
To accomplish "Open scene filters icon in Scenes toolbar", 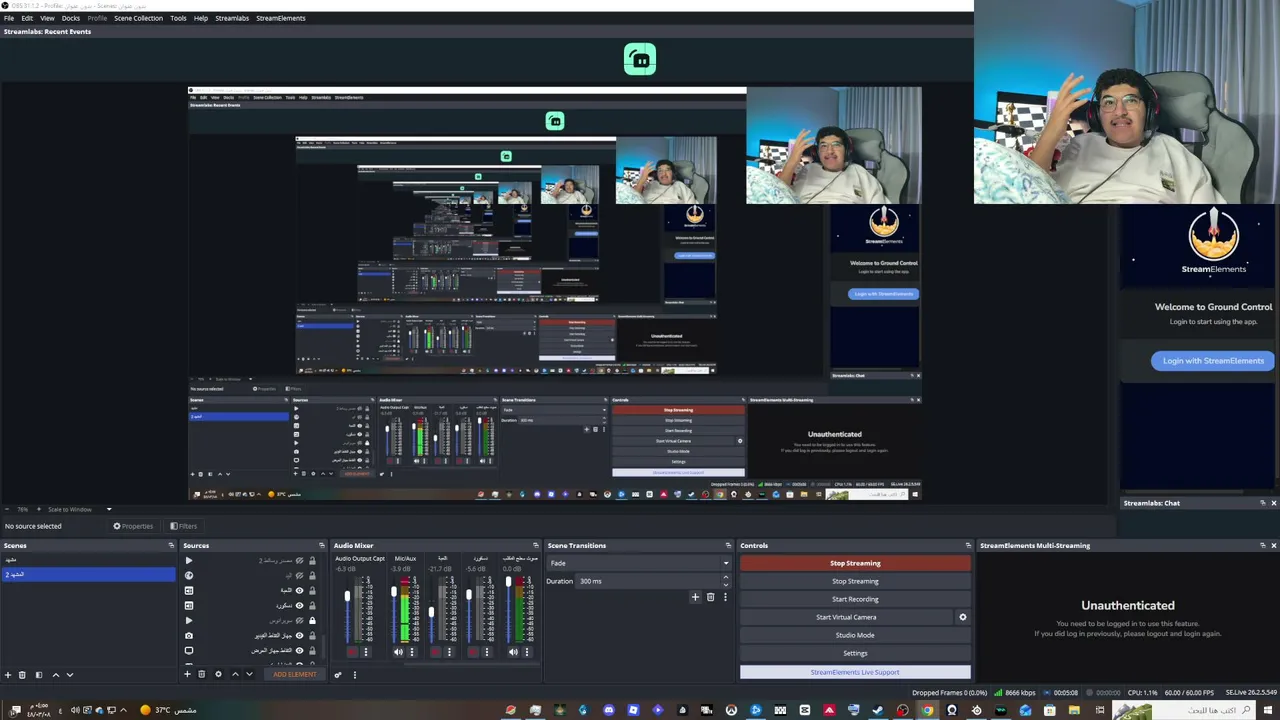I will [38, 675].
